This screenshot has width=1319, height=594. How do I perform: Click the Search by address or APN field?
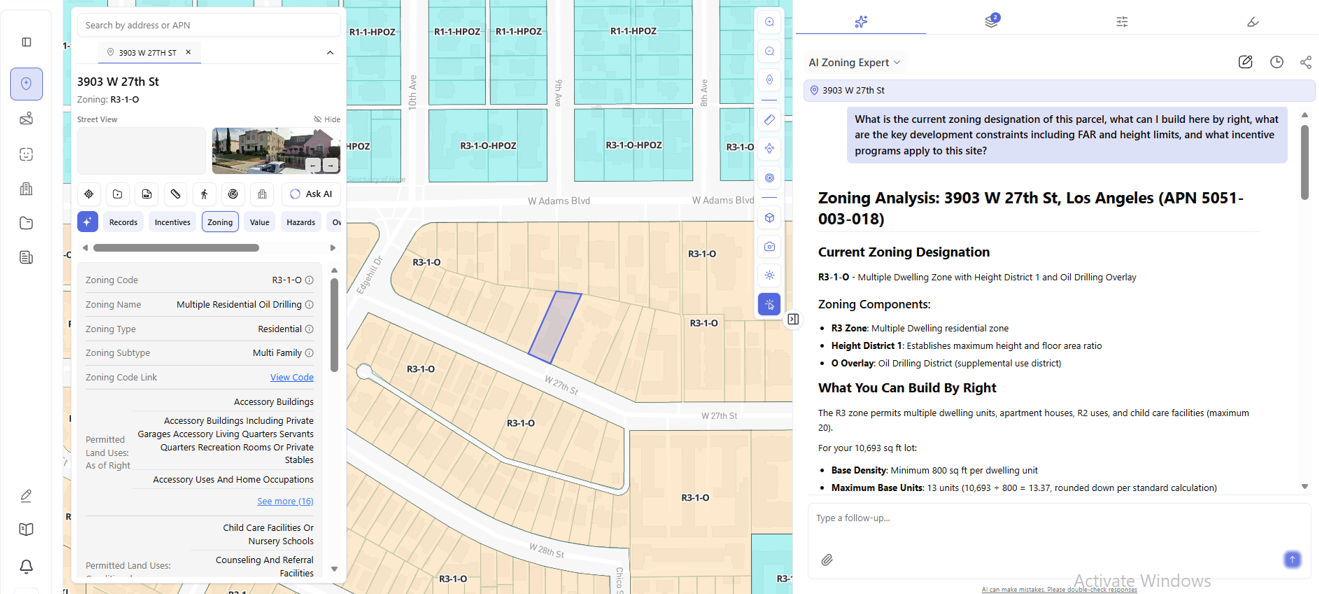pos(208,25)
